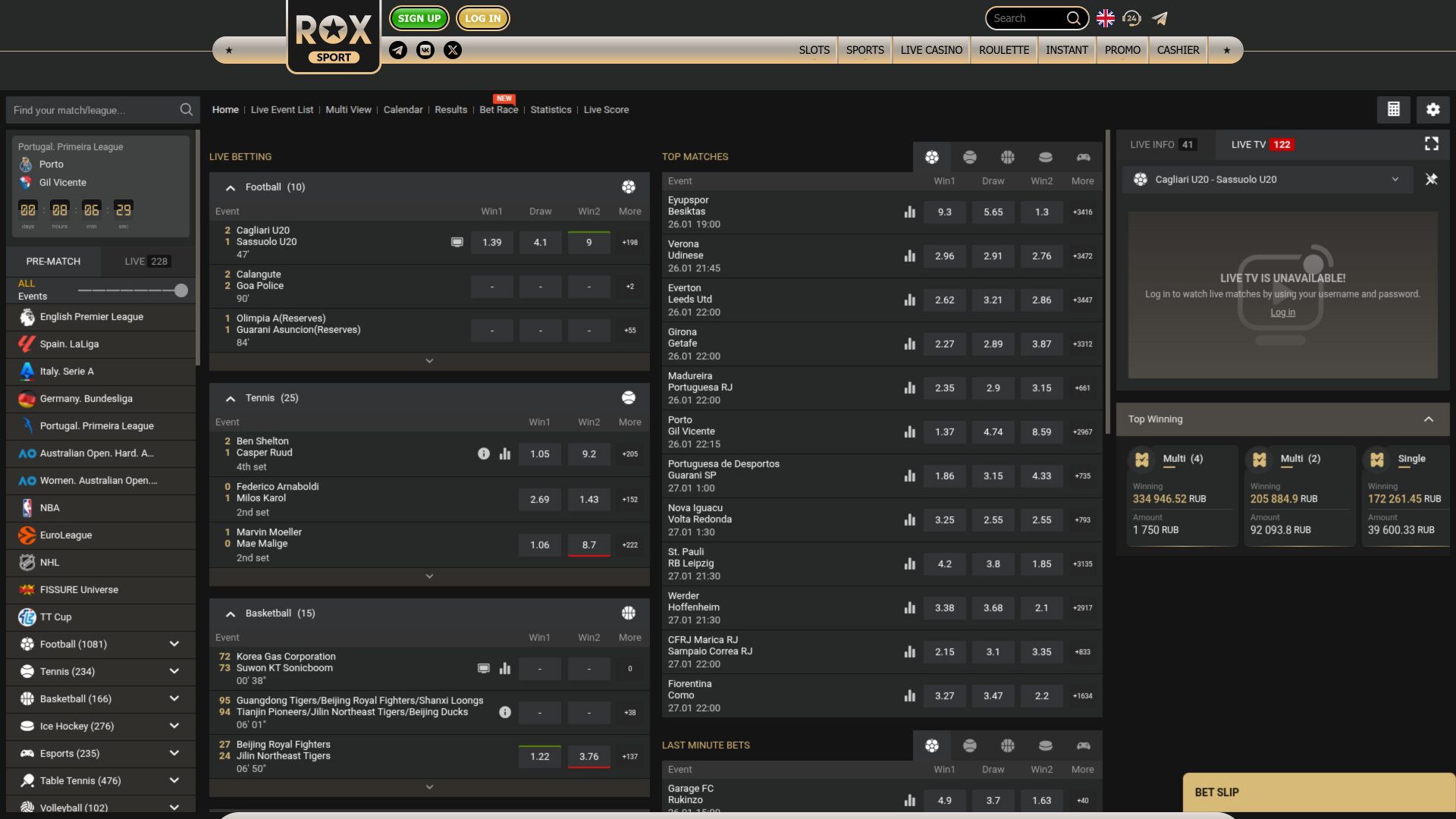Click the fullscreen icon on the Live TV panel
The image size is (1456, 819).
(1432, 143)
